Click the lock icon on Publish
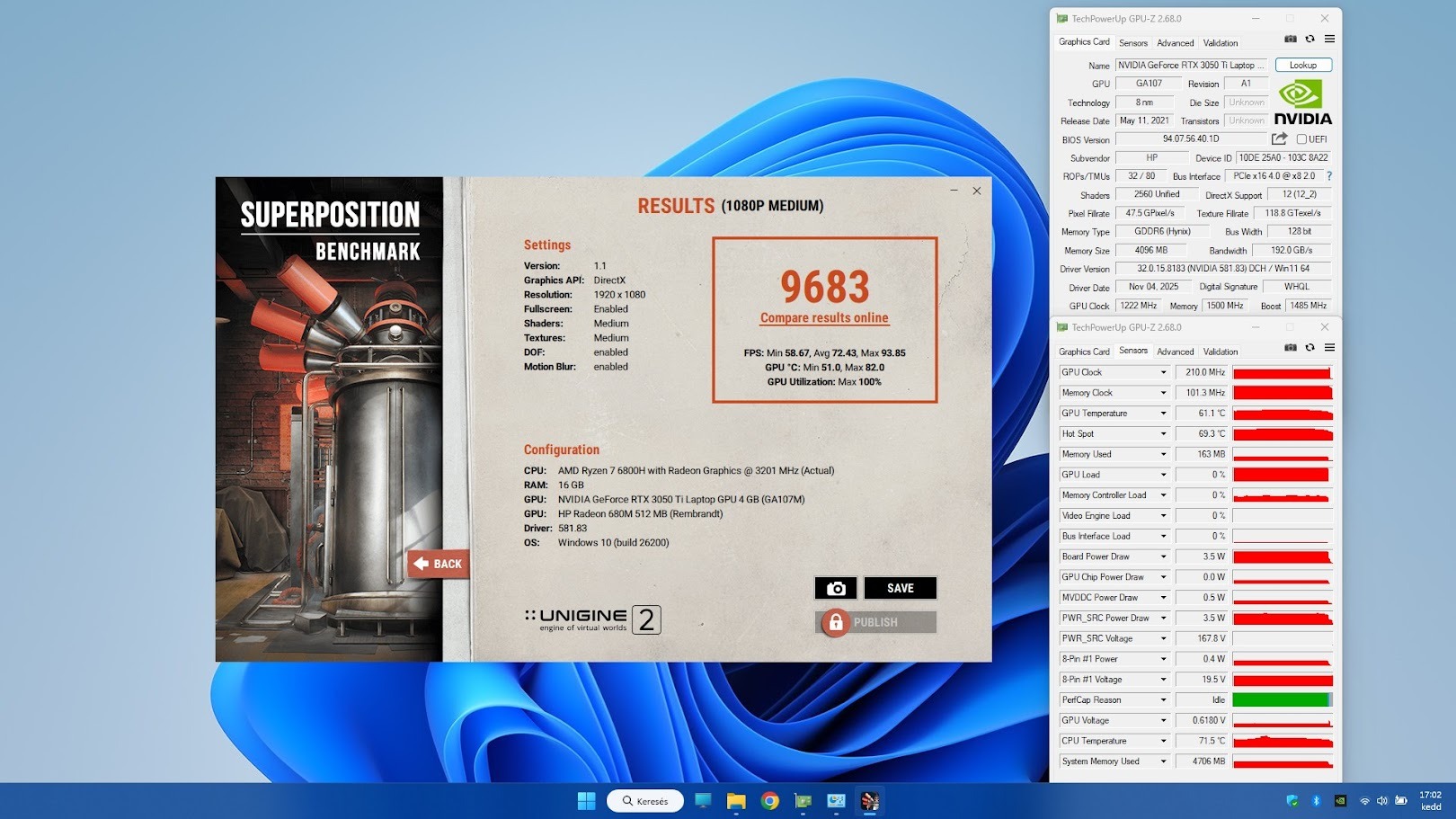This screenshot has height=819, width=1456. click(836, 622)
